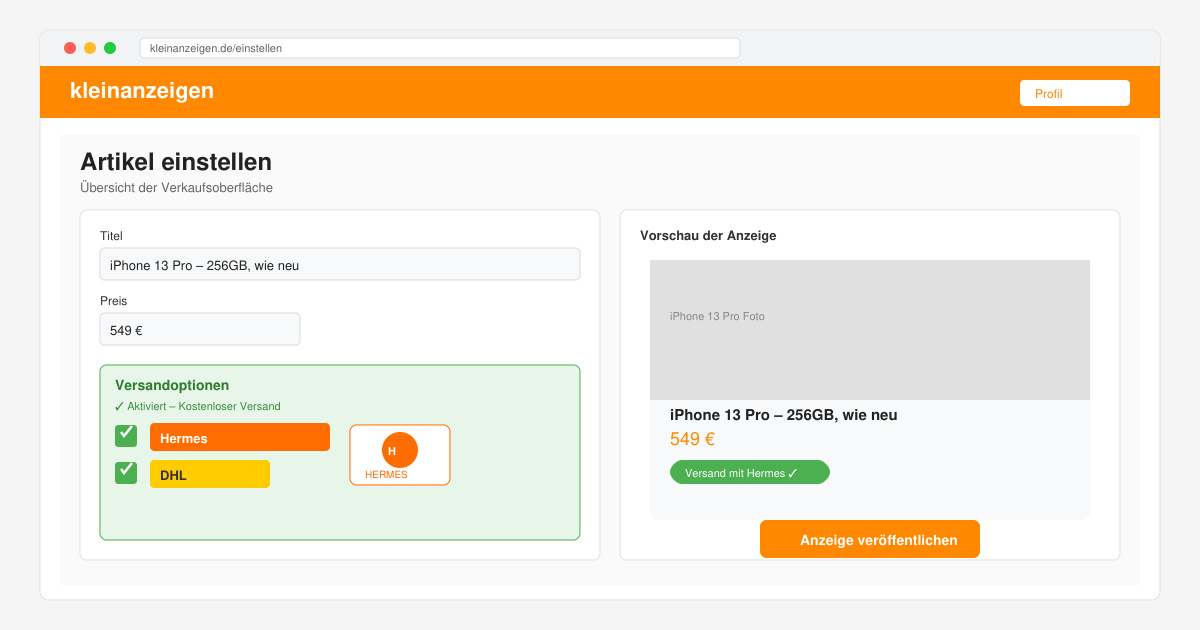Click the browser address bar

tap(440, 48)
